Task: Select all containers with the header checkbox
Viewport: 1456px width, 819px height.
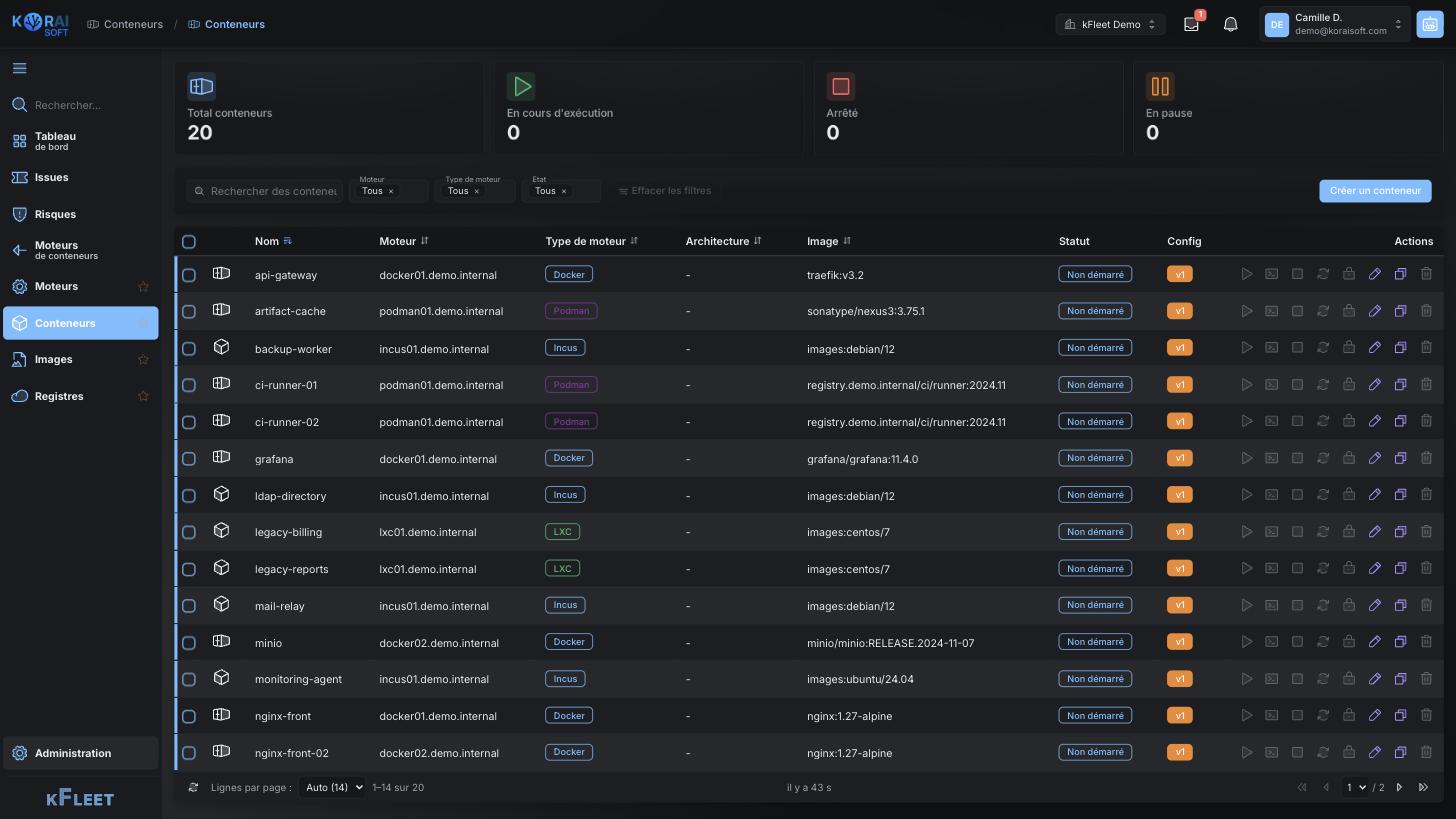Action: (x=189, y=241)
